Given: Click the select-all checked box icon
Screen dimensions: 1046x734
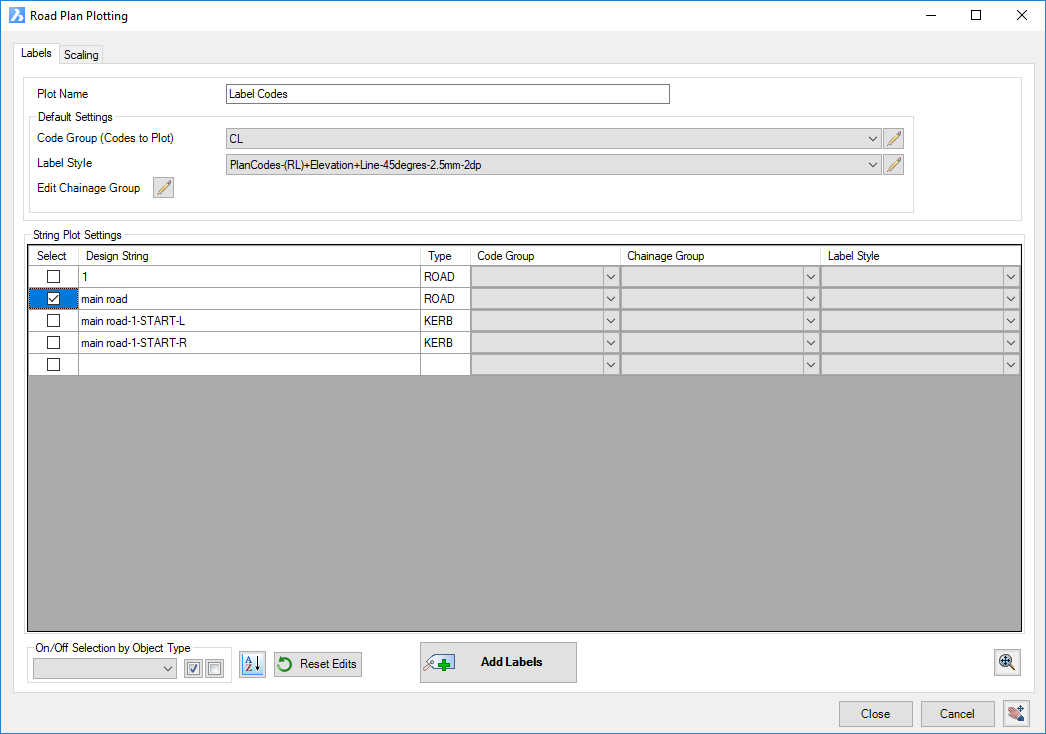Looking at the screenshot, I should [194, 669].
